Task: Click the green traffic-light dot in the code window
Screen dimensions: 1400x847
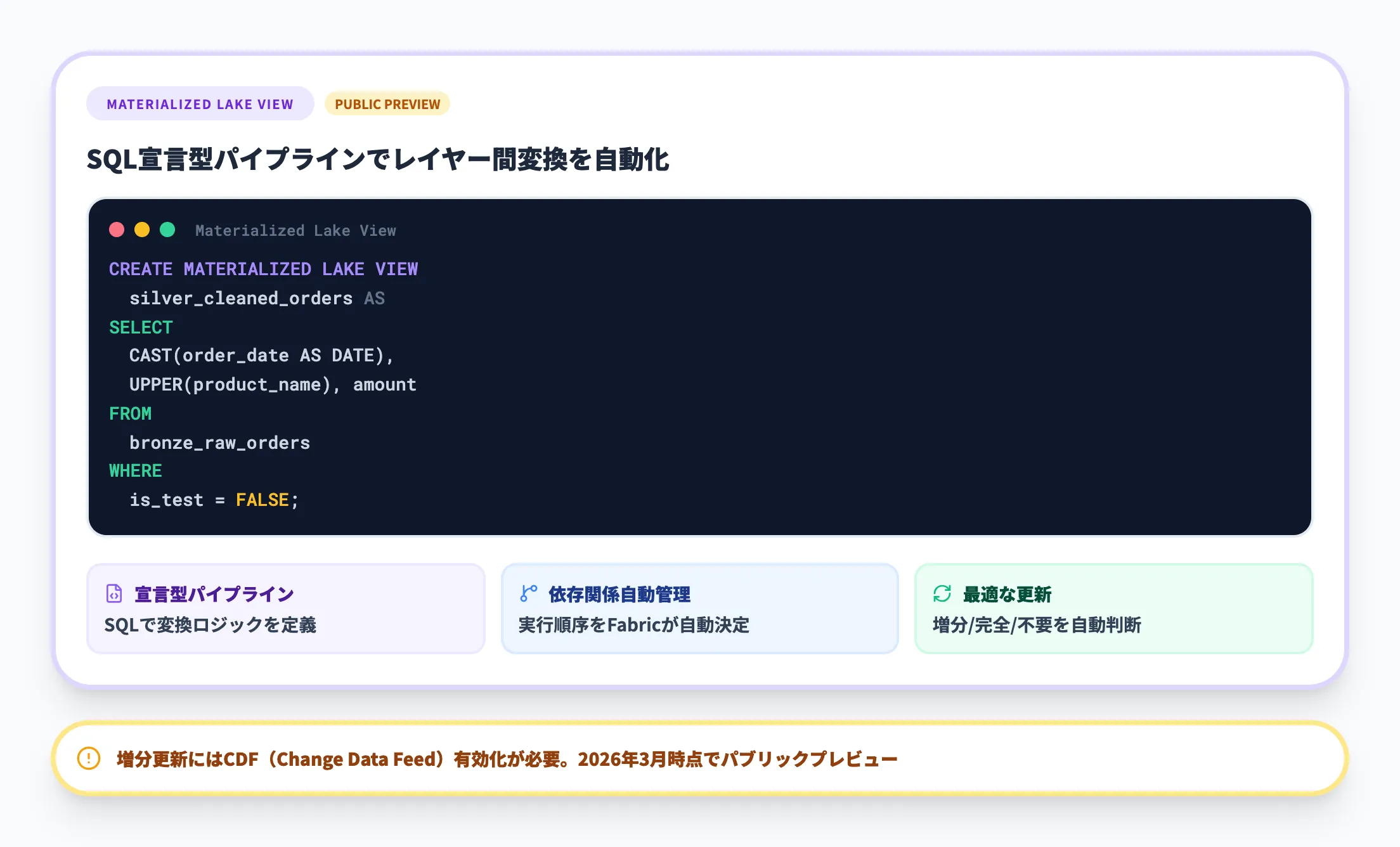Action: point(167,230)
